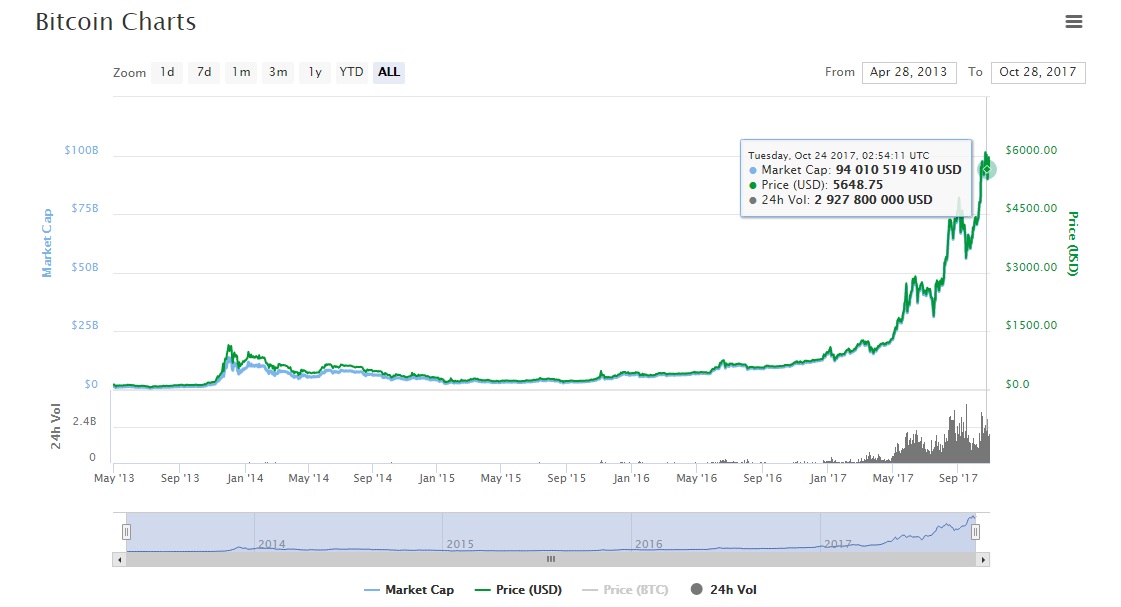Click the highlighted data point marker on chart

(986, 170)
